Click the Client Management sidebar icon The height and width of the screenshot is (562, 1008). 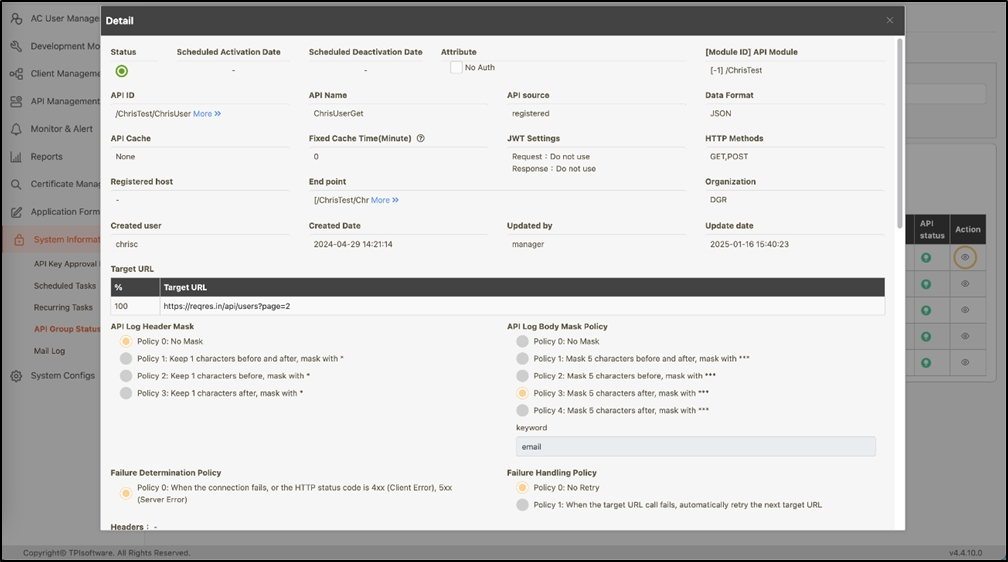16,74
